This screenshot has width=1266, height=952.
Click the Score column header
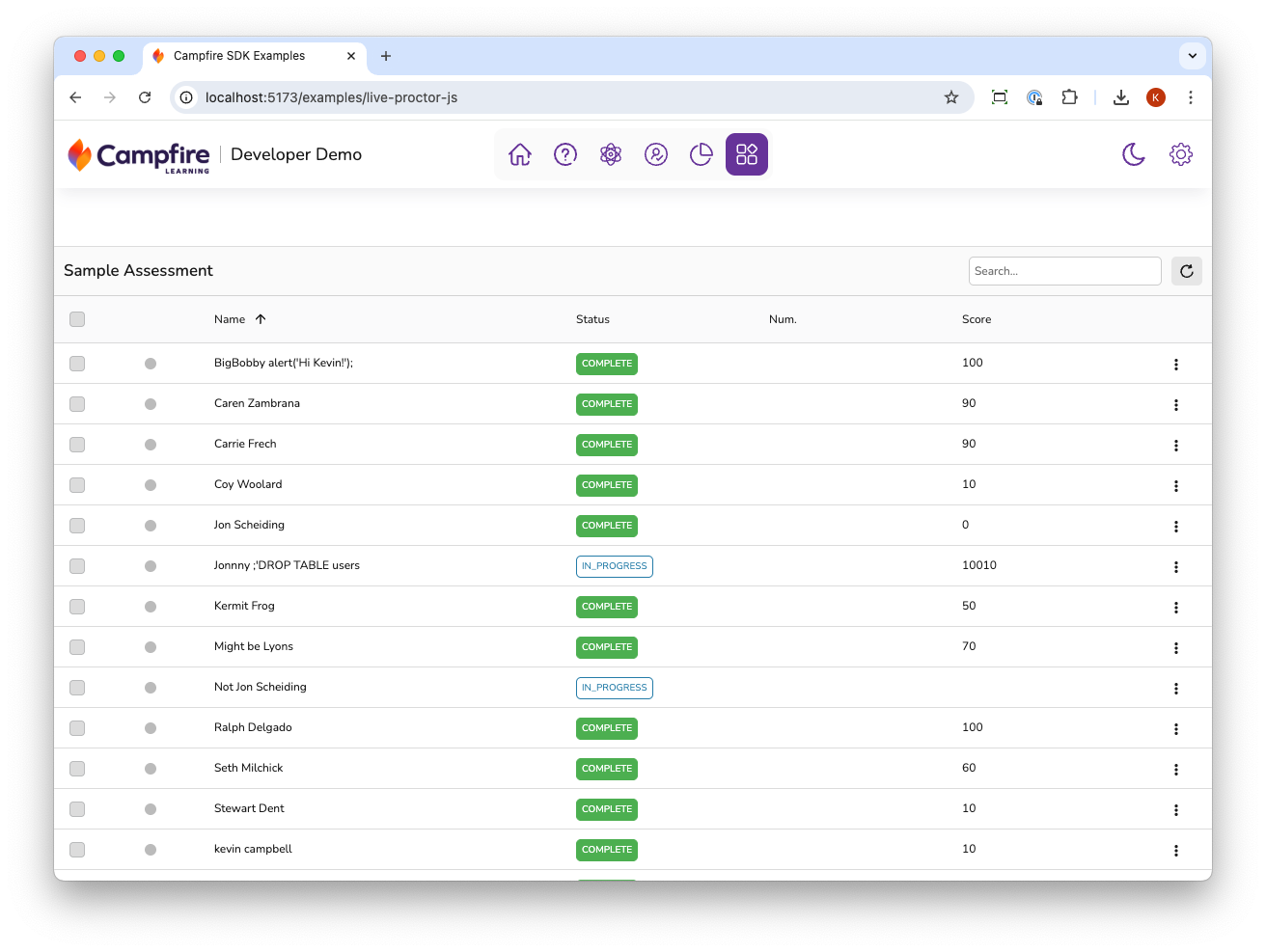click(x=977, y=319)
